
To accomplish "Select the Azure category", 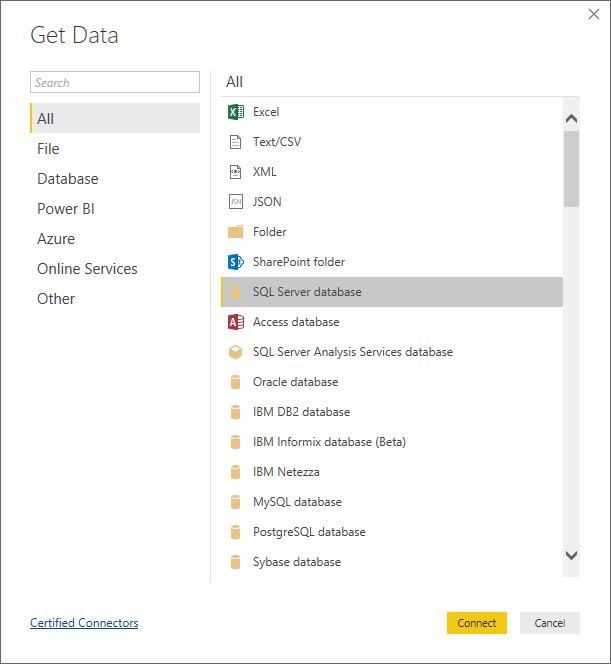I will (x=56, y=239).
